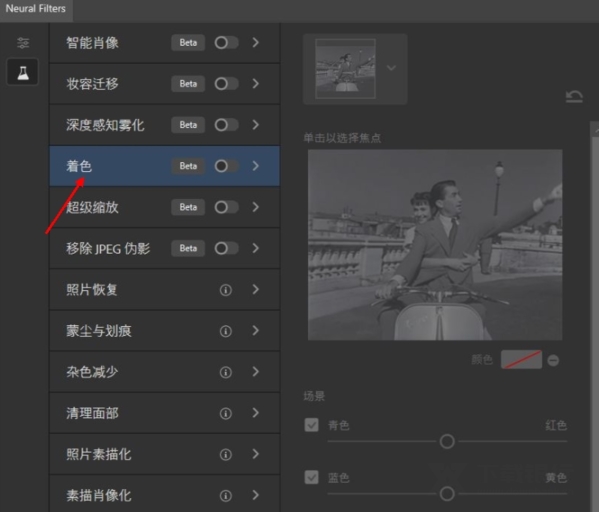Image resolution: width=599 pixels, height=512 pixels.
Task: Enable the 妆容迁移 filter toggle
Action: (x=226, y=84)
